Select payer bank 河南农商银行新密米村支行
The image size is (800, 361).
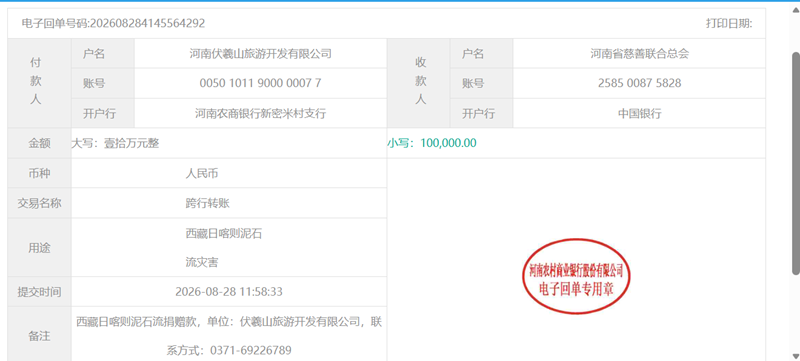pyautogui.click(x=260, y=113)
